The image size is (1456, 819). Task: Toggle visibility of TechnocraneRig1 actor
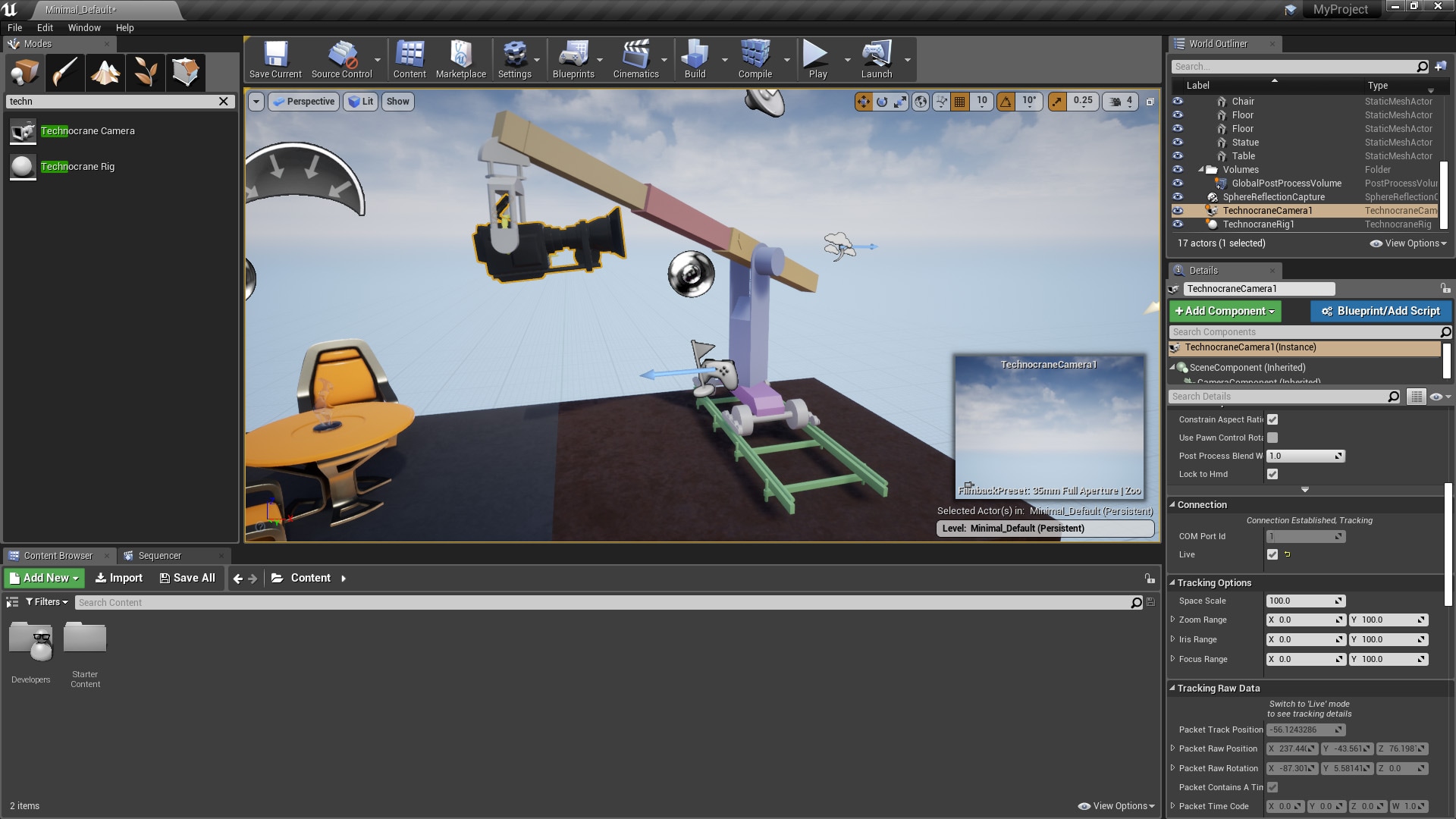1178,224
